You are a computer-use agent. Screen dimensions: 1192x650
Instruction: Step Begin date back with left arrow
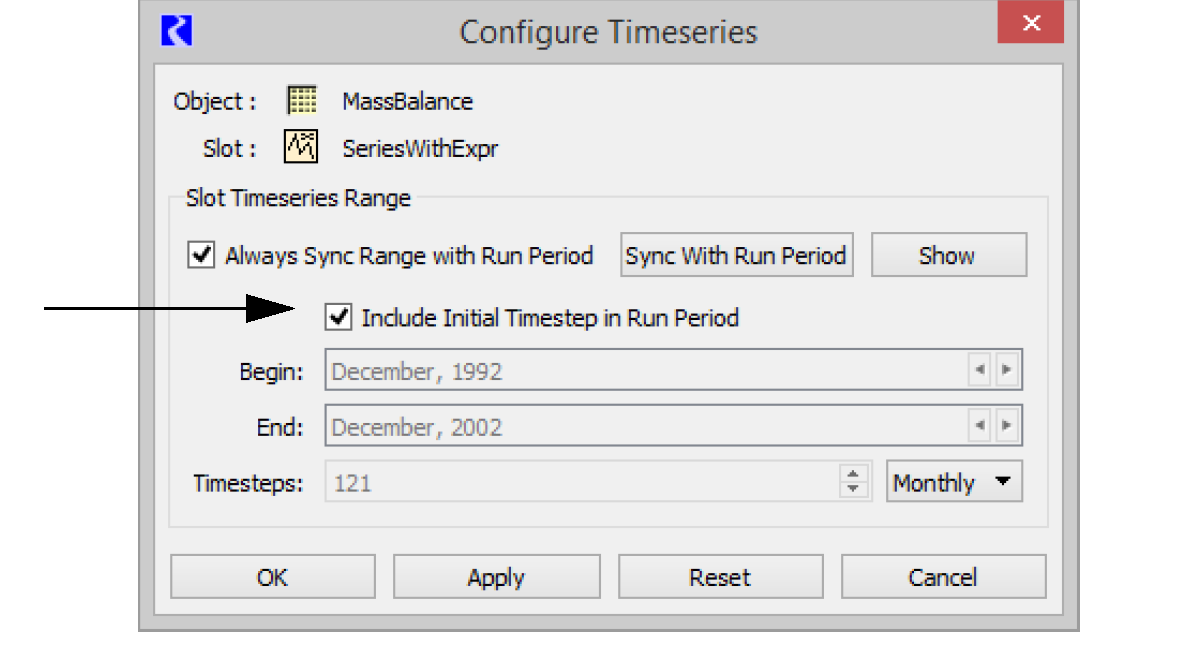coord(980,371)
